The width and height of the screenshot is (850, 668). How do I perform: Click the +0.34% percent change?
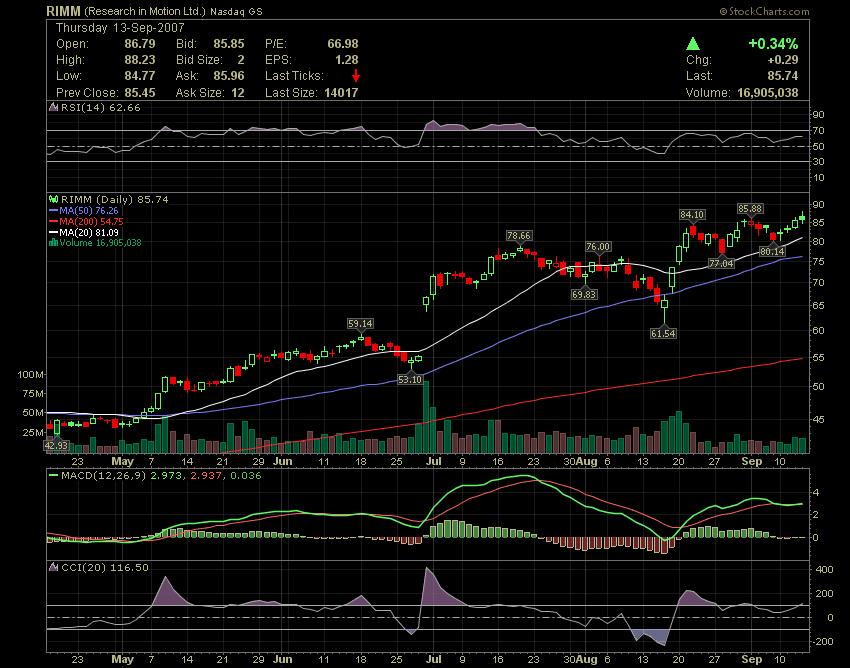773,44
